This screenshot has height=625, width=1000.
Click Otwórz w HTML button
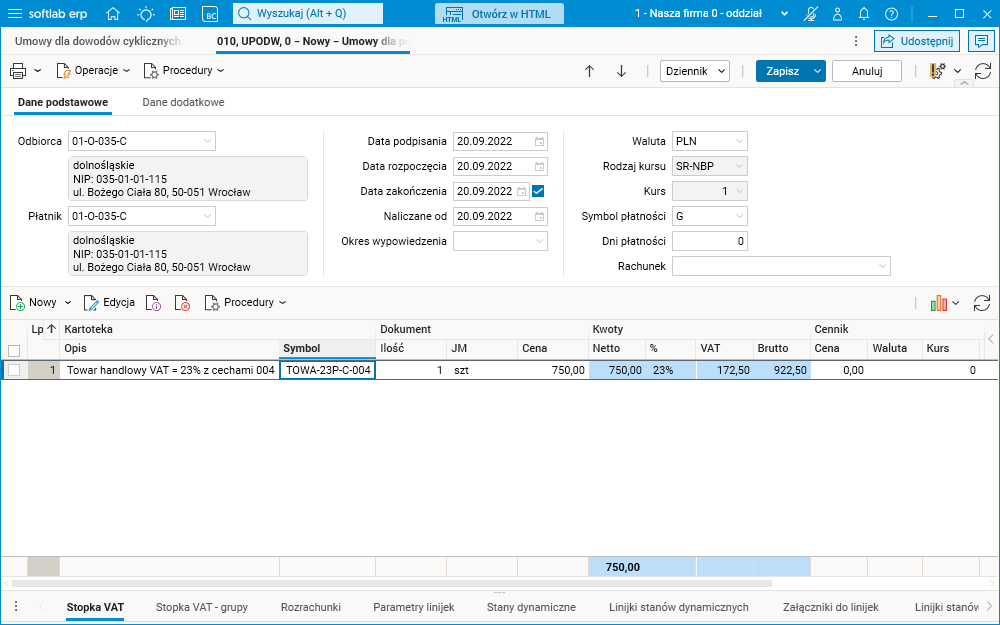[x=499, y=13]
